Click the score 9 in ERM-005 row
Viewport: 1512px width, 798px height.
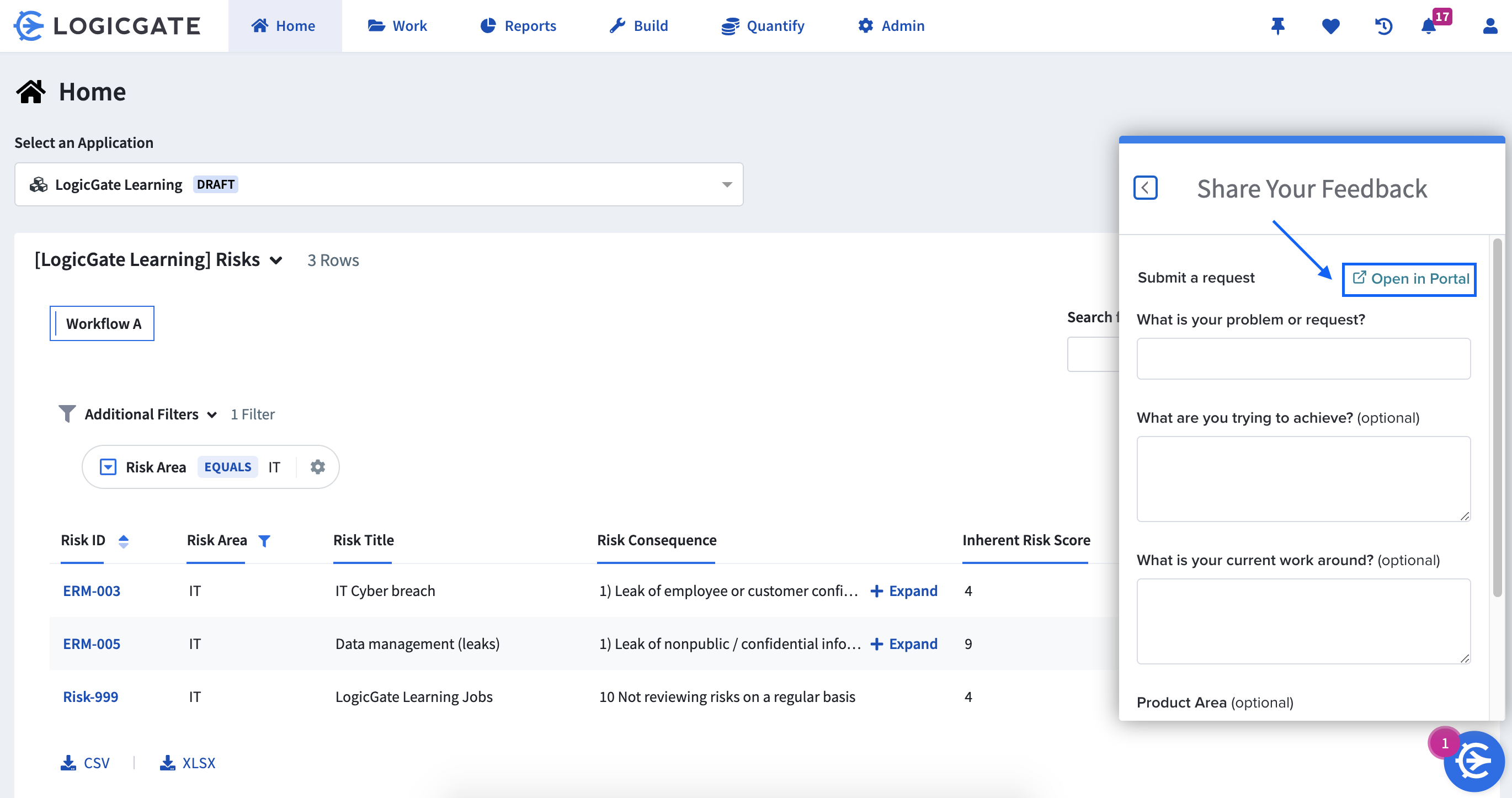968,643
